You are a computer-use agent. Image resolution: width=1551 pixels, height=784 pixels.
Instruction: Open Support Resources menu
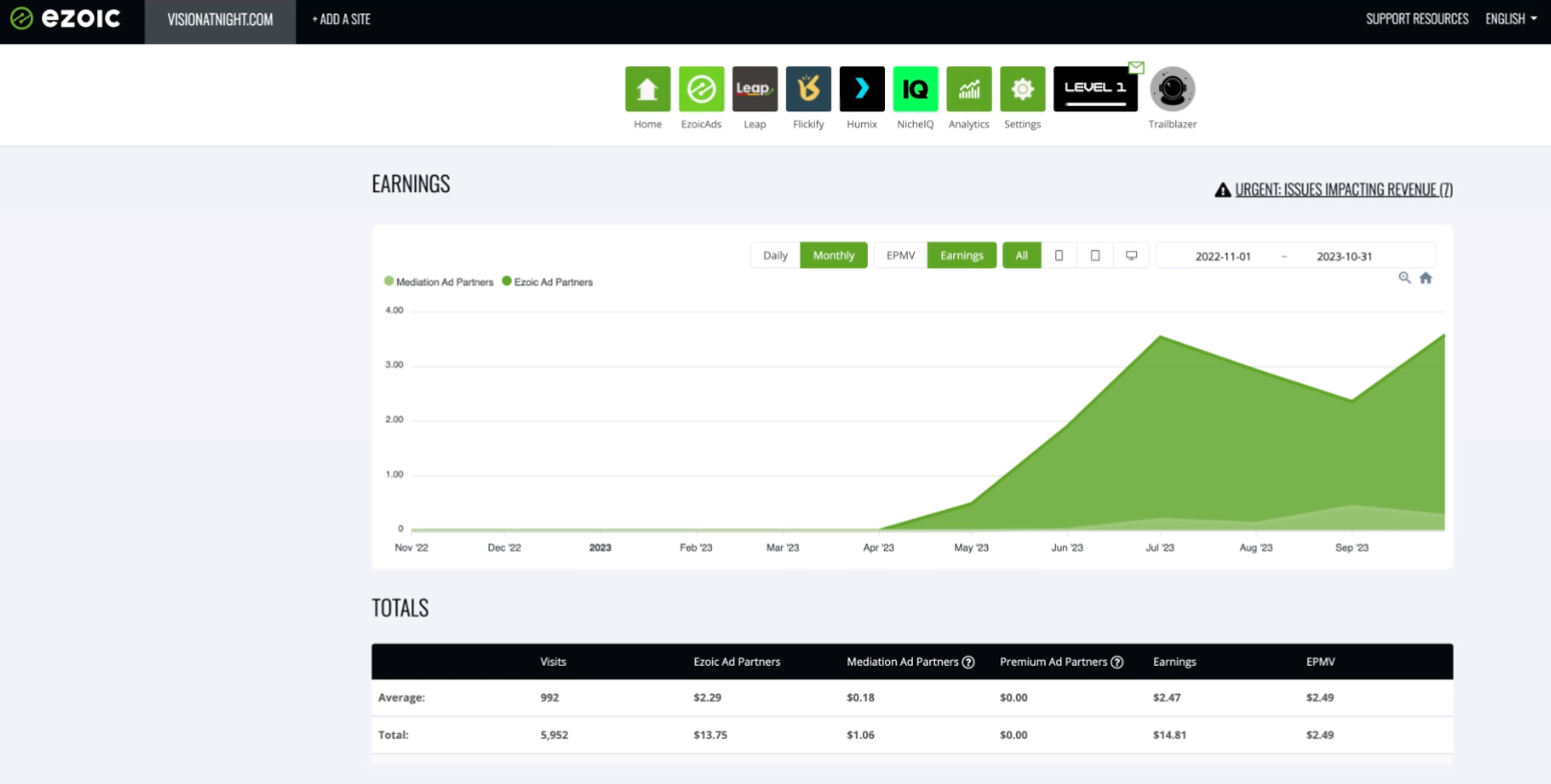pos(1417,19)
